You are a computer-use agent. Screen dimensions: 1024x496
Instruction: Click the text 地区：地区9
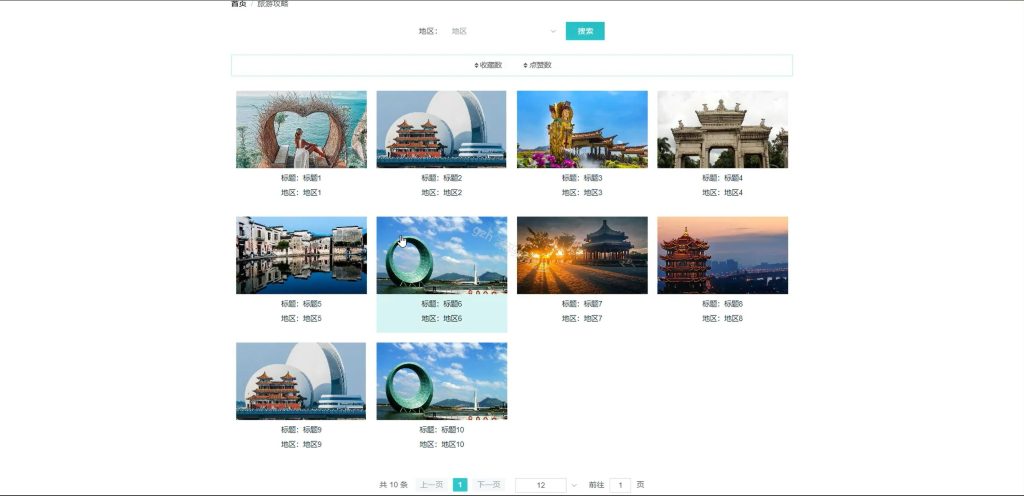[x=301, y=444]
